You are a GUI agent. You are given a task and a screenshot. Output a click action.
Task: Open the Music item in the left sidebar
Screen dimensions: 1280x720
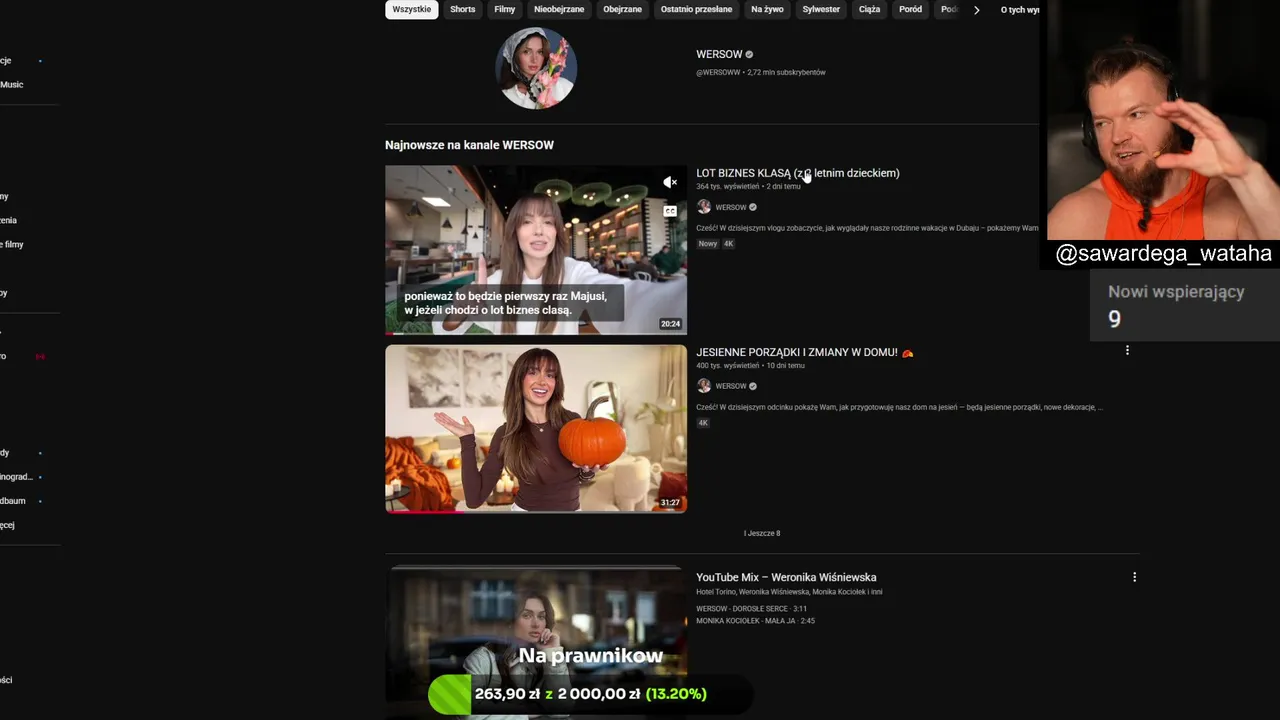[12, 84]
